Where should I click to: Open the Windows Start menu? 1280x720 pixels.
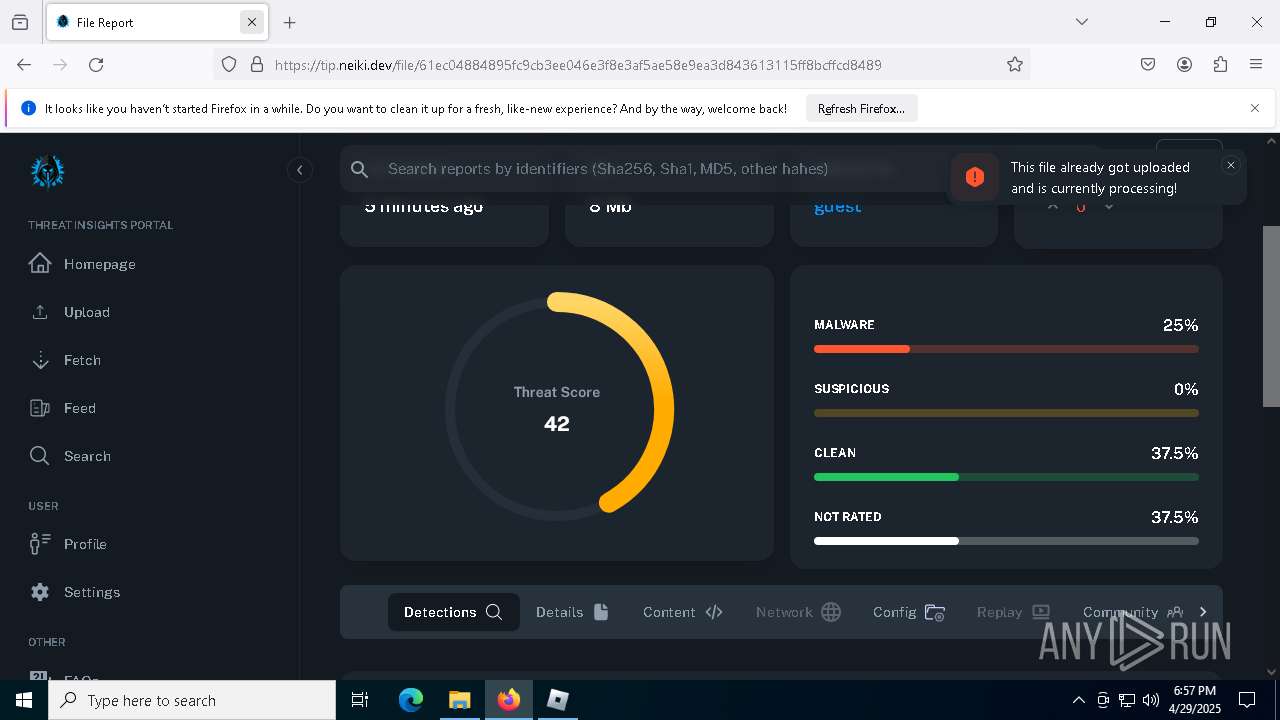point(24,700)
